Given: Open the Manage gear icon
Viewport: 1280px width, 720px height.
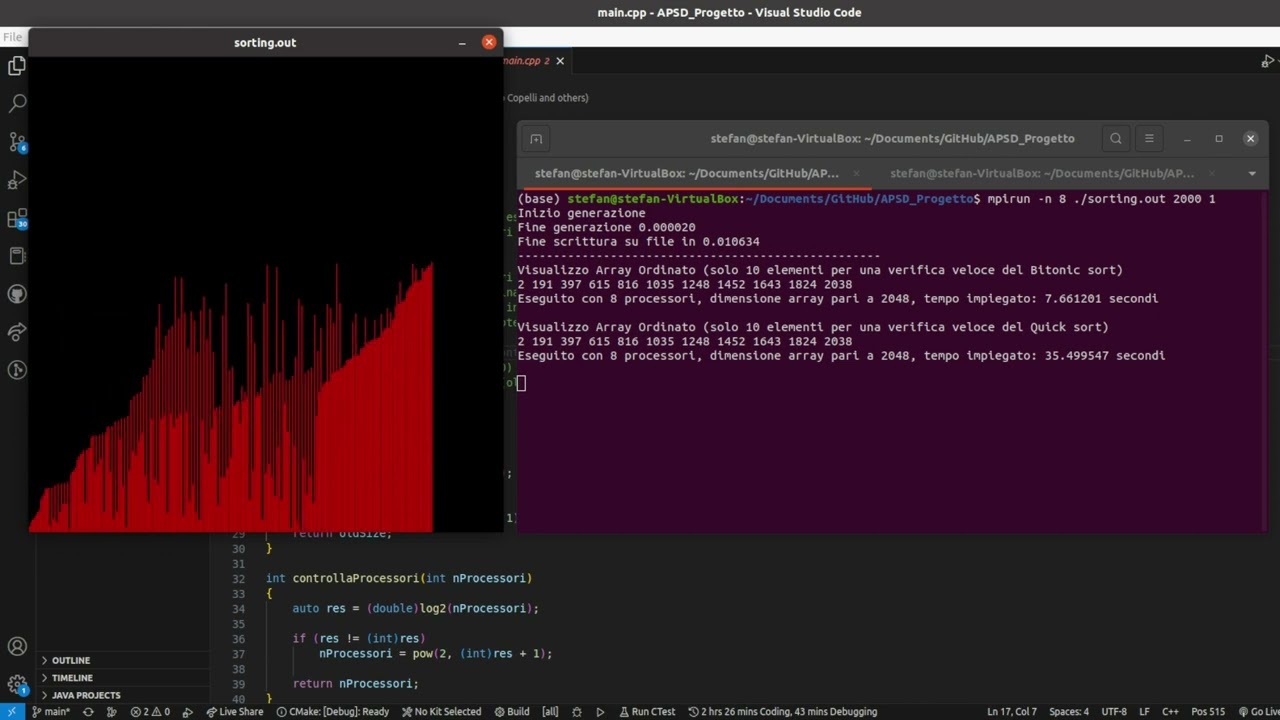Looking at the screenshot, I should (17, 685).
